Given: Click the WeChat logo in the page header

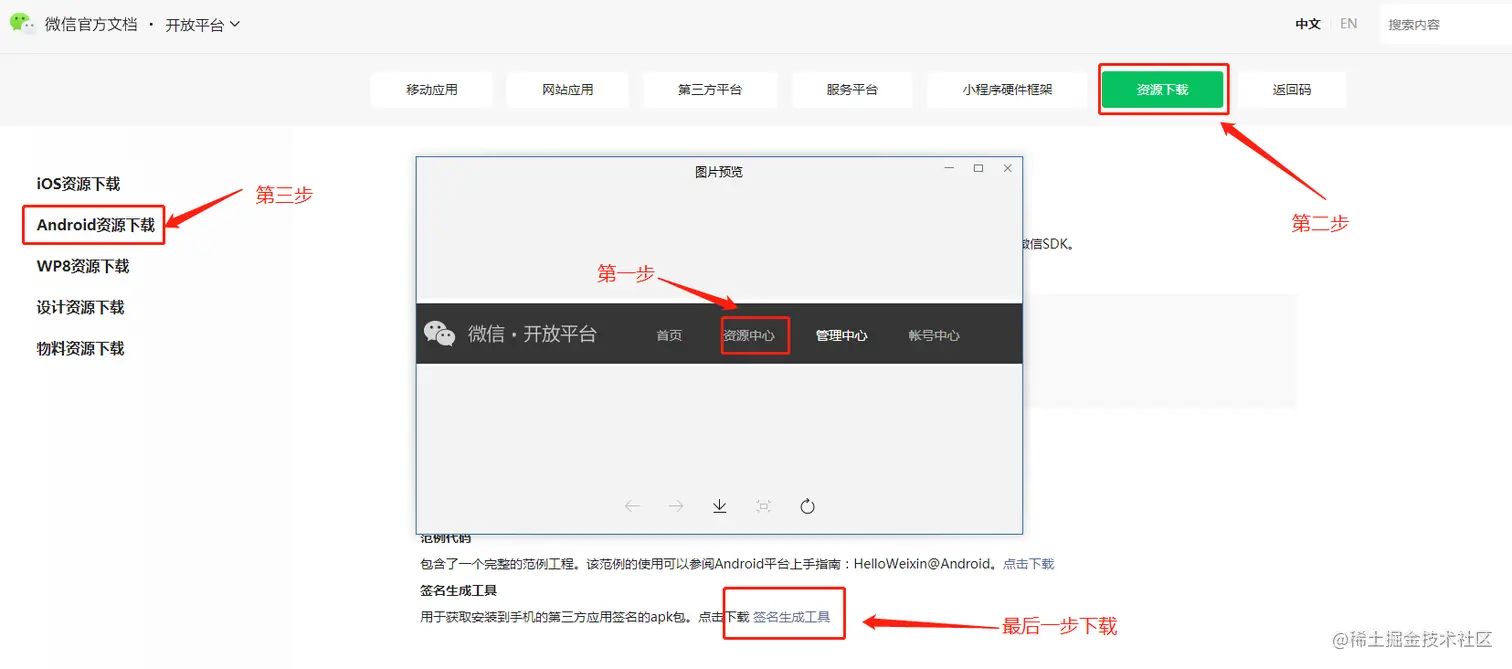Looking at the screenshot, I should pyautogui.click(x=23, y=23).
